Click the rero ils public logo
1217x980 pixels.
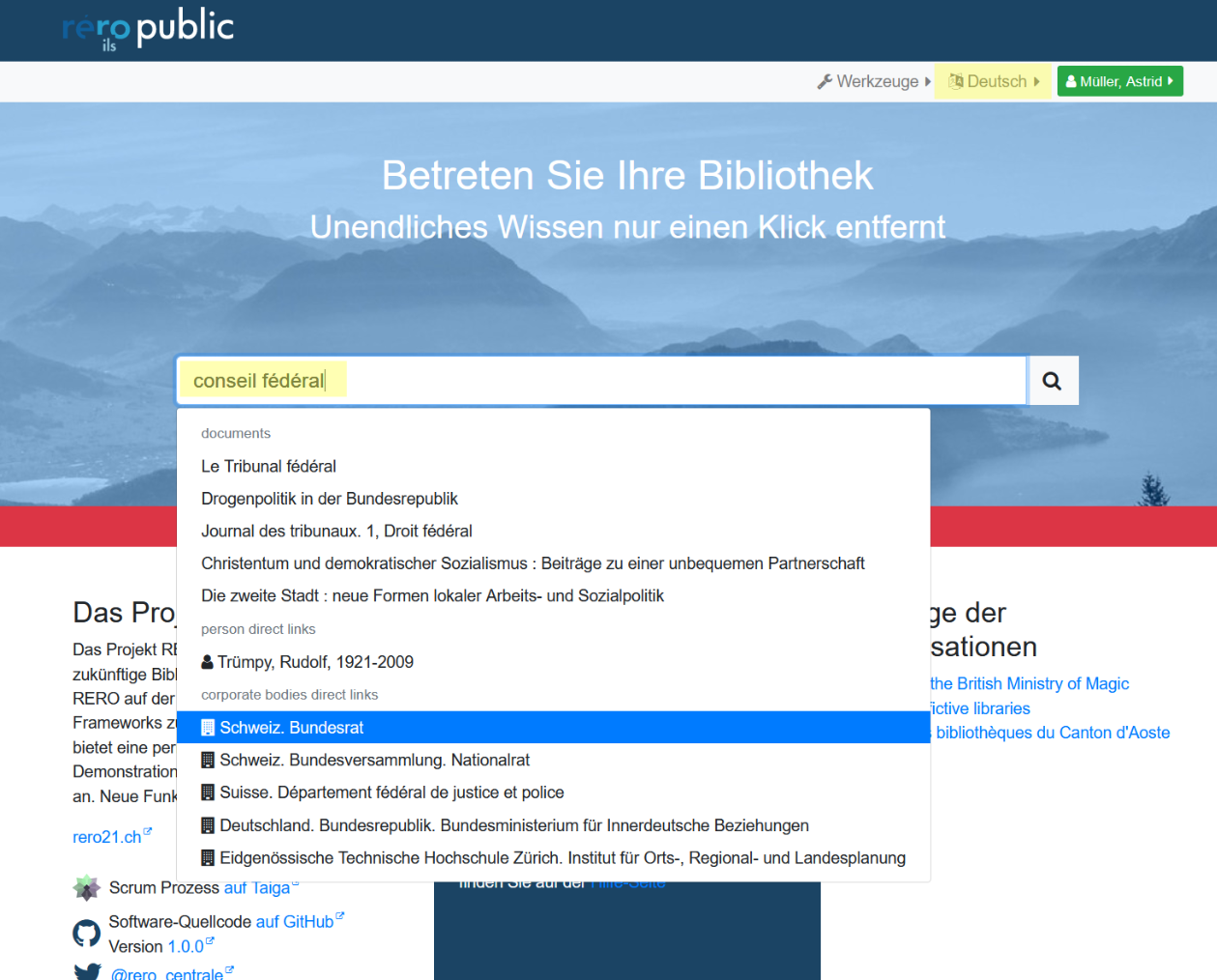coord(148,29)
